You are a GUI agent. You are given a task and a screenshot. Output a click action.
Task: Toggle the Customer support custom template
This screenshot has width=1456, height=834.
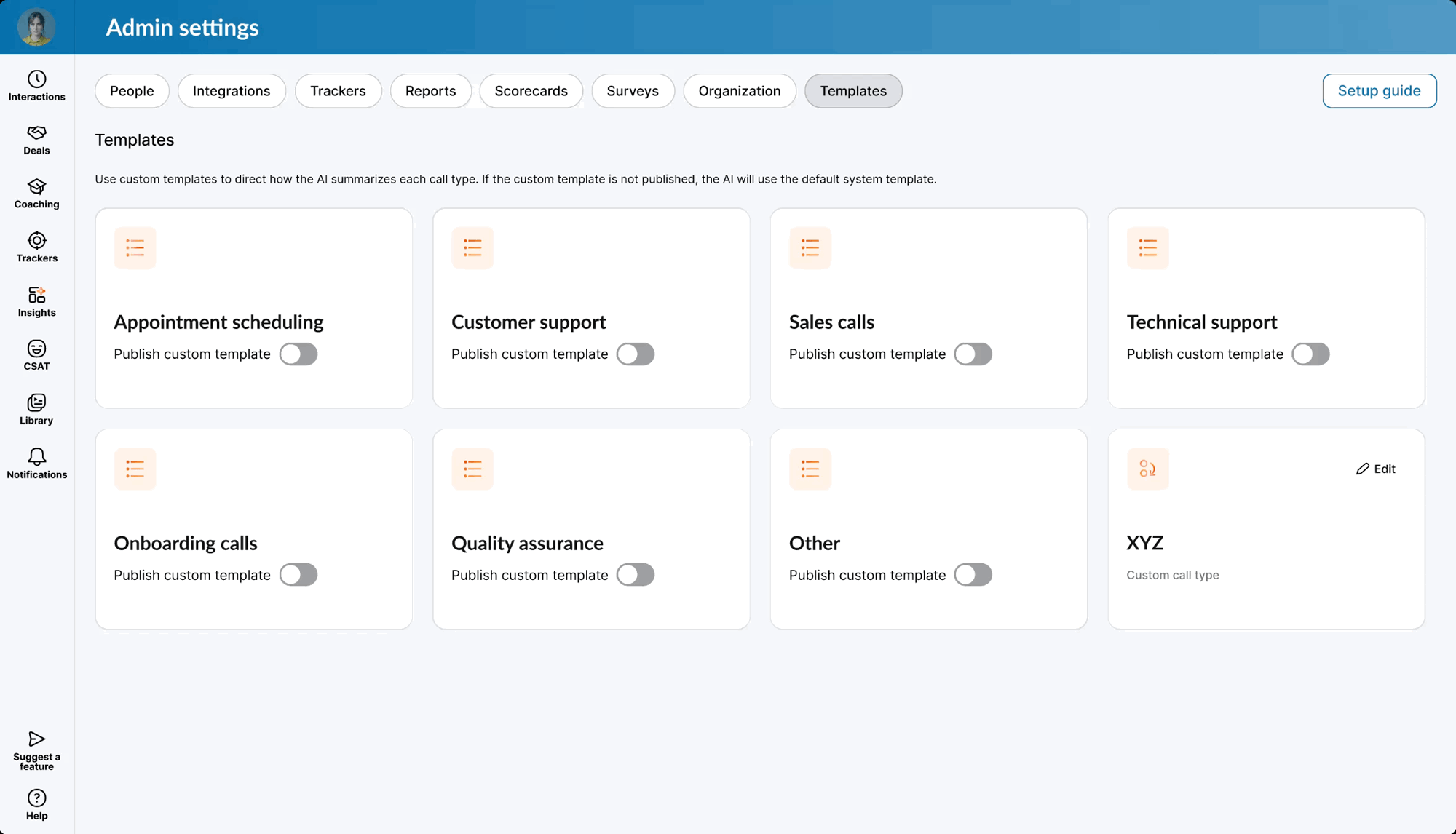[636, 354]
